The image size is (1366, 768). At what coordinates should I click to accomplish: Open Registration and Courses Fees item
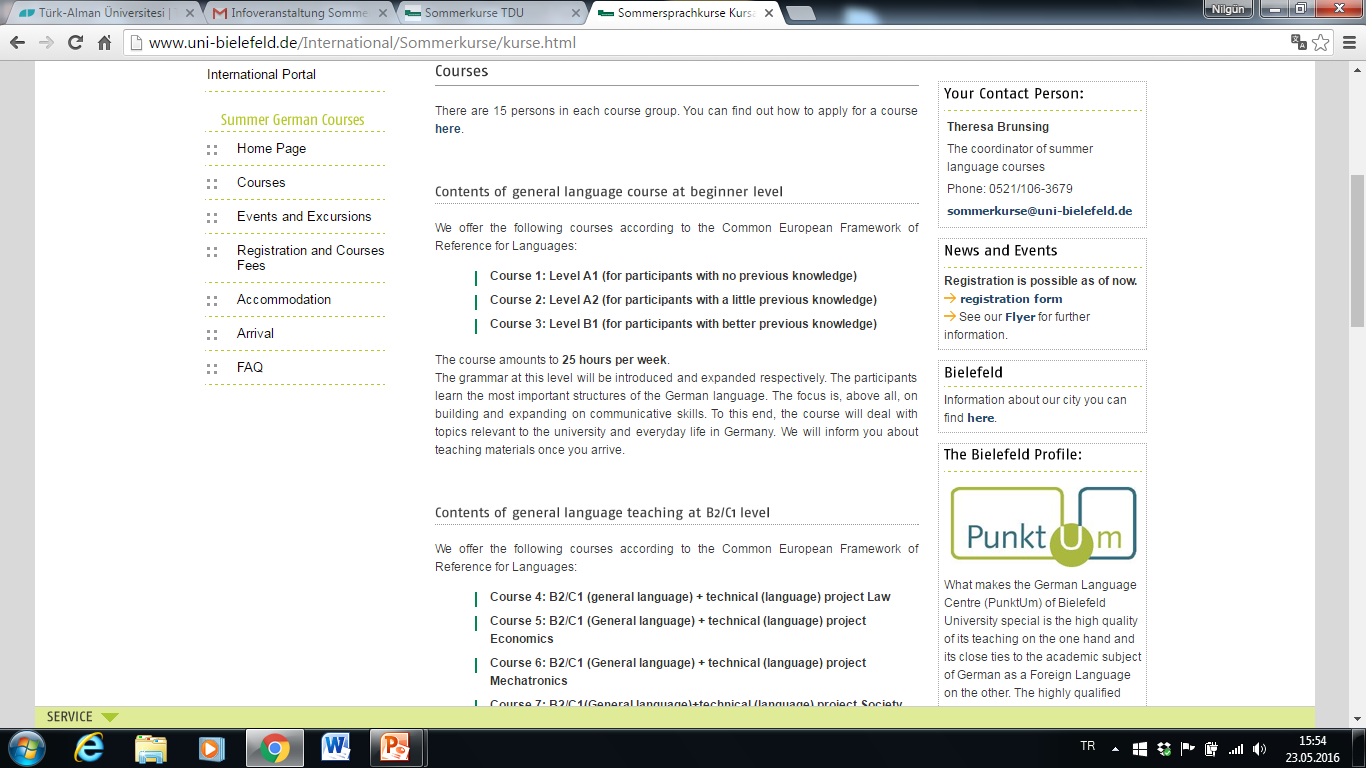tap(310, 257)
